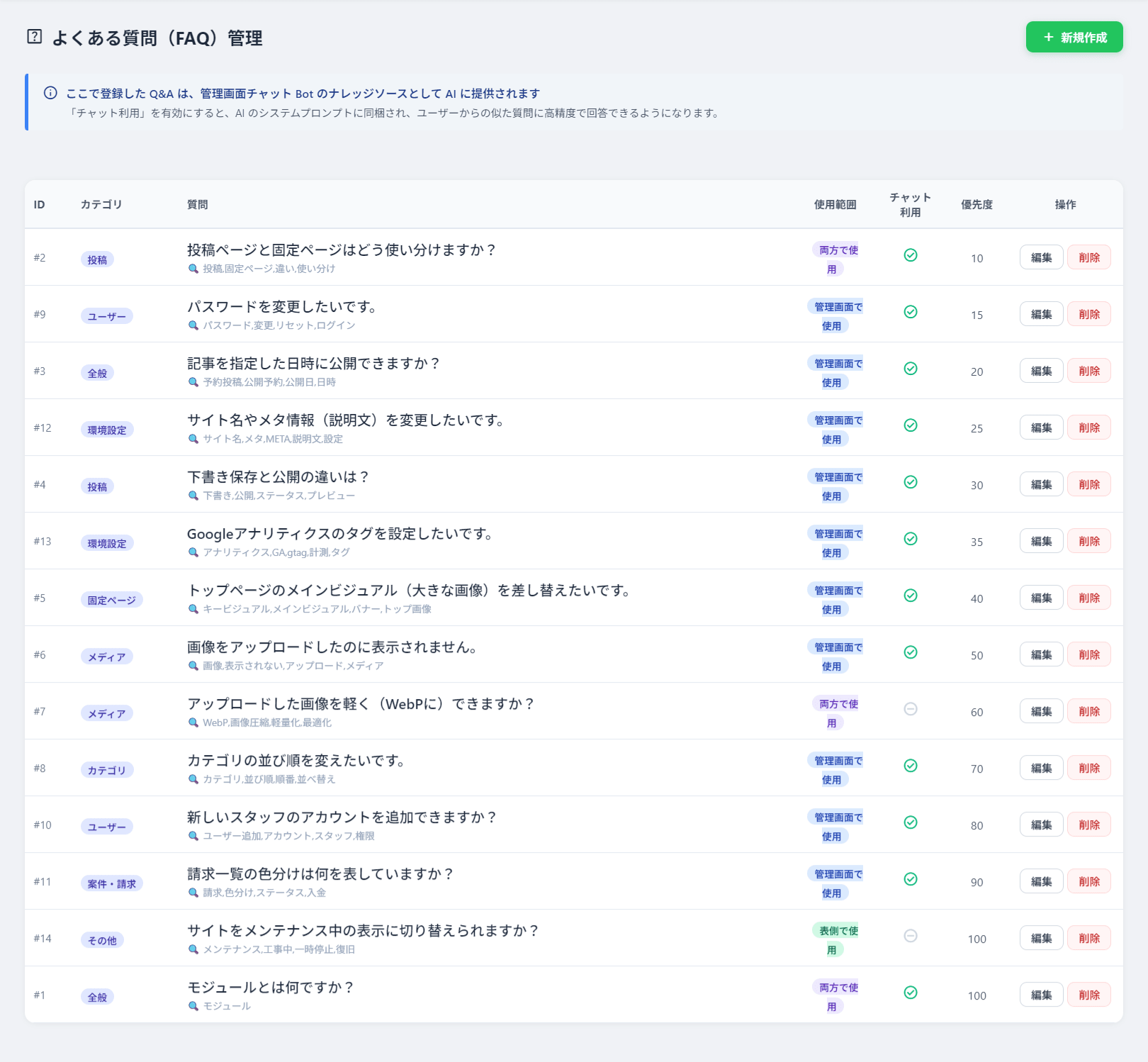Click the grey disabled chat icon for row #14

coord(911,936)
